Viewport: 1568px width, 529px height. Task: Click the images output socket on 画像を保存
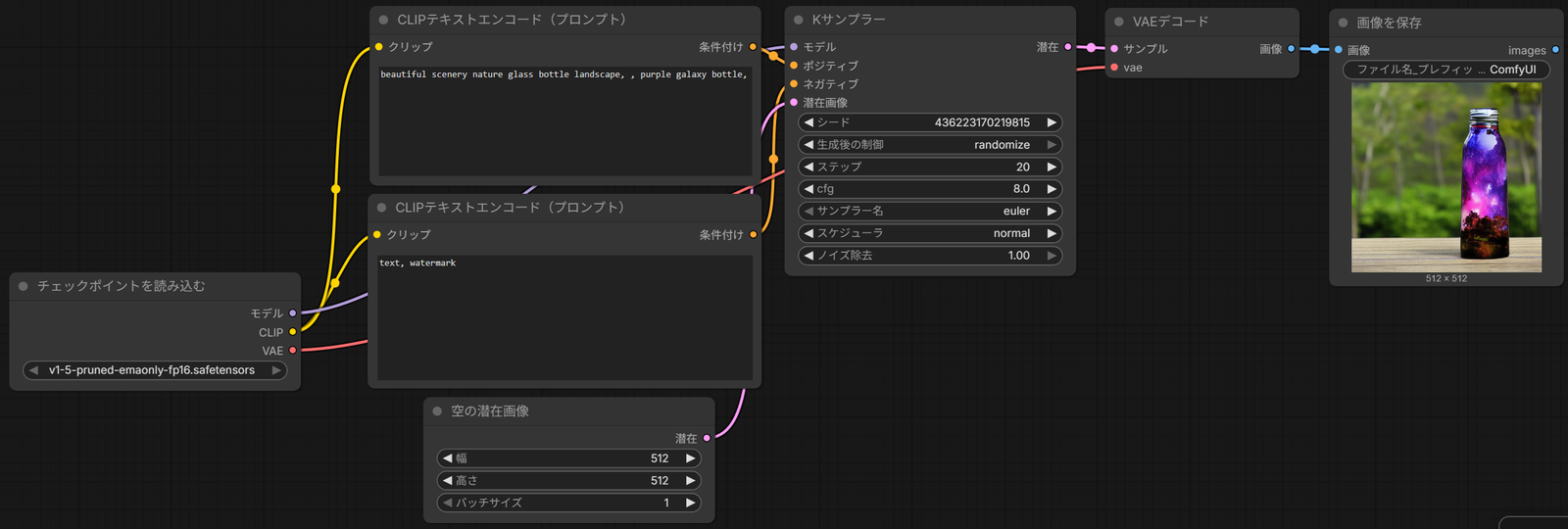(x=1555, y=50)
